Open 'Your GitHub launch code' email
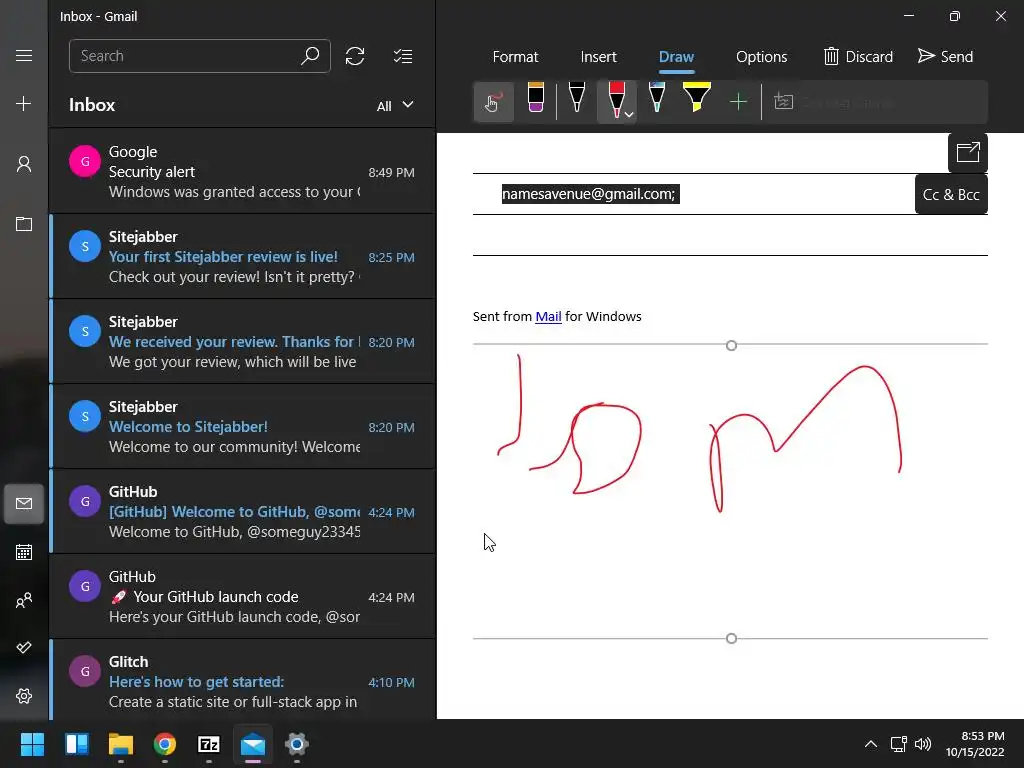Screen dimensions: 1024x768 click(242, 596)
